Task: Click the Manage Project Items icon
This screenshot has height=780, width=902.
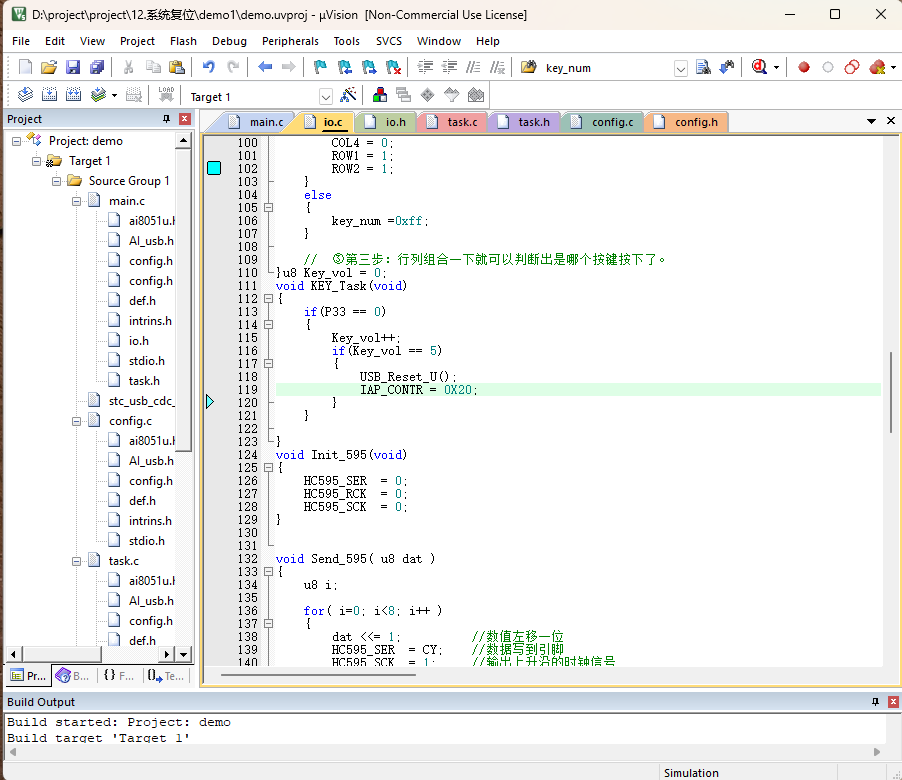Action: tap(380, 95)
